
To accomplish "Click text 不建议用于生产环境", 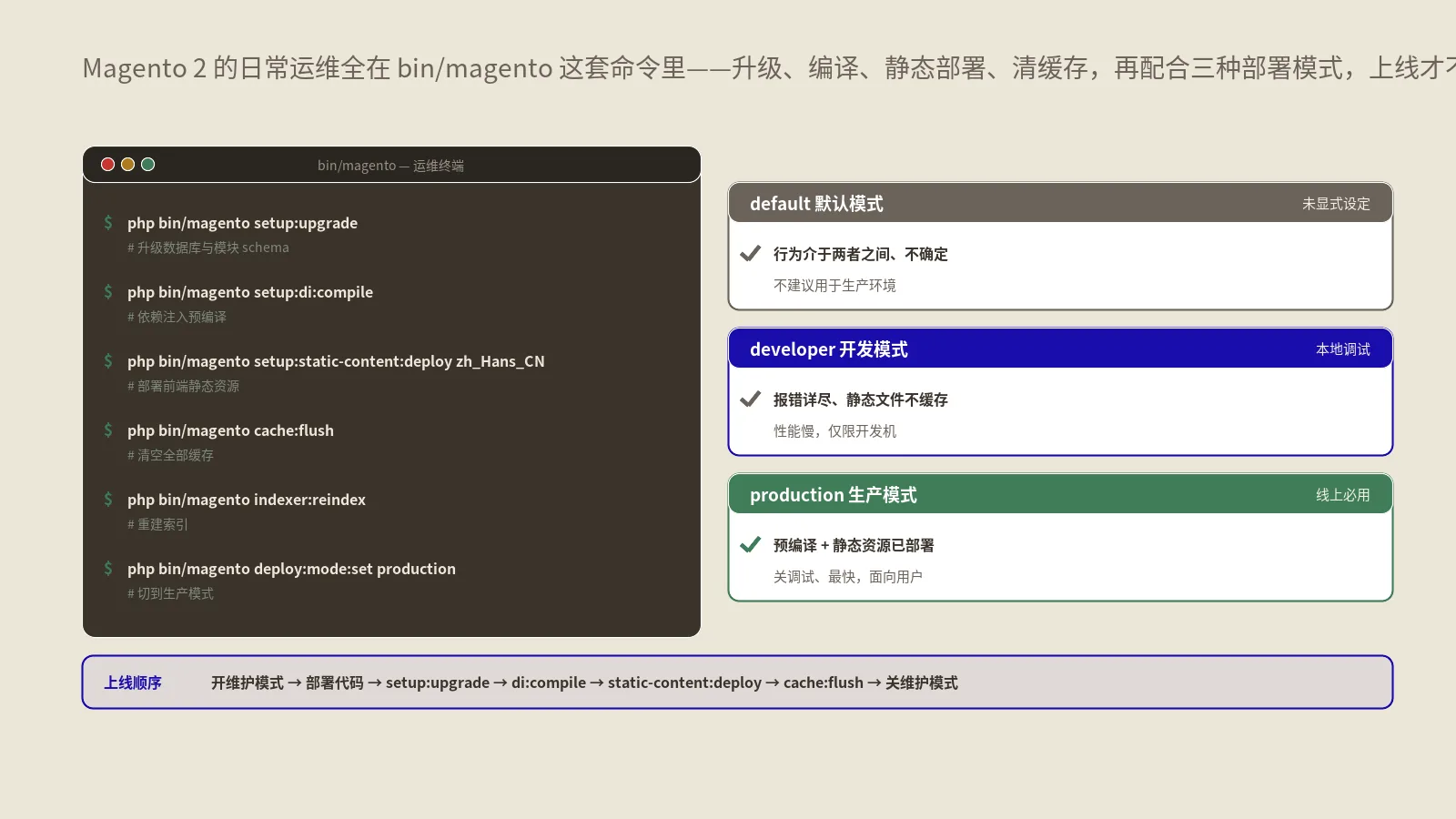I will click(834, 286).
